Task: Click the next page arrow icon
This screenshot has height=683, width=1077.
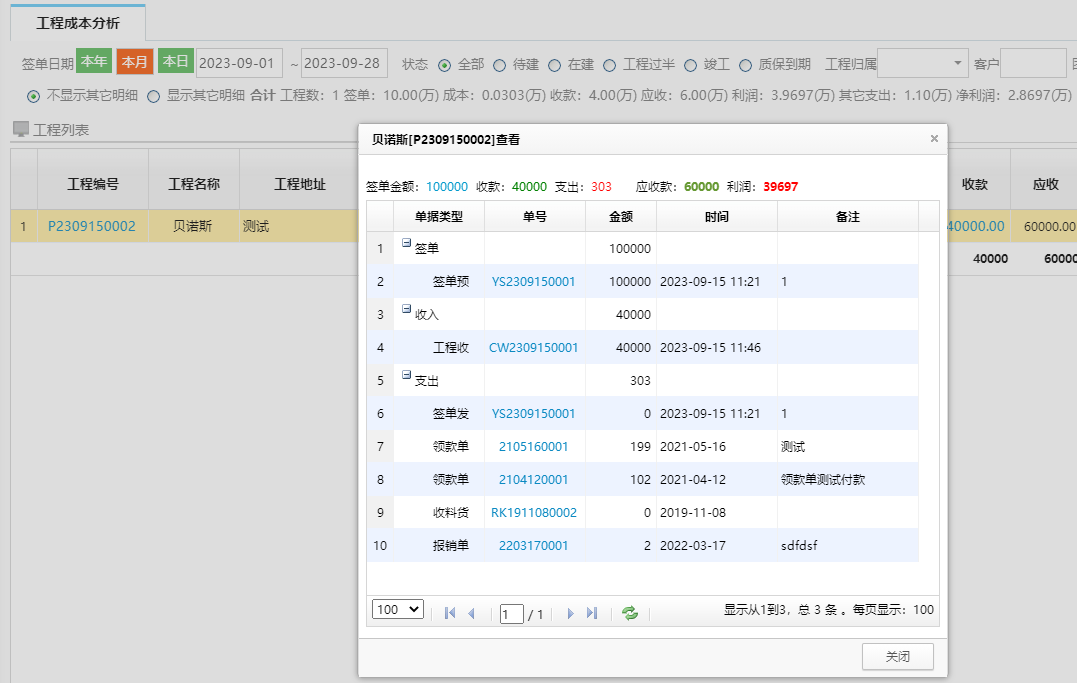Action: click(570, 612)
